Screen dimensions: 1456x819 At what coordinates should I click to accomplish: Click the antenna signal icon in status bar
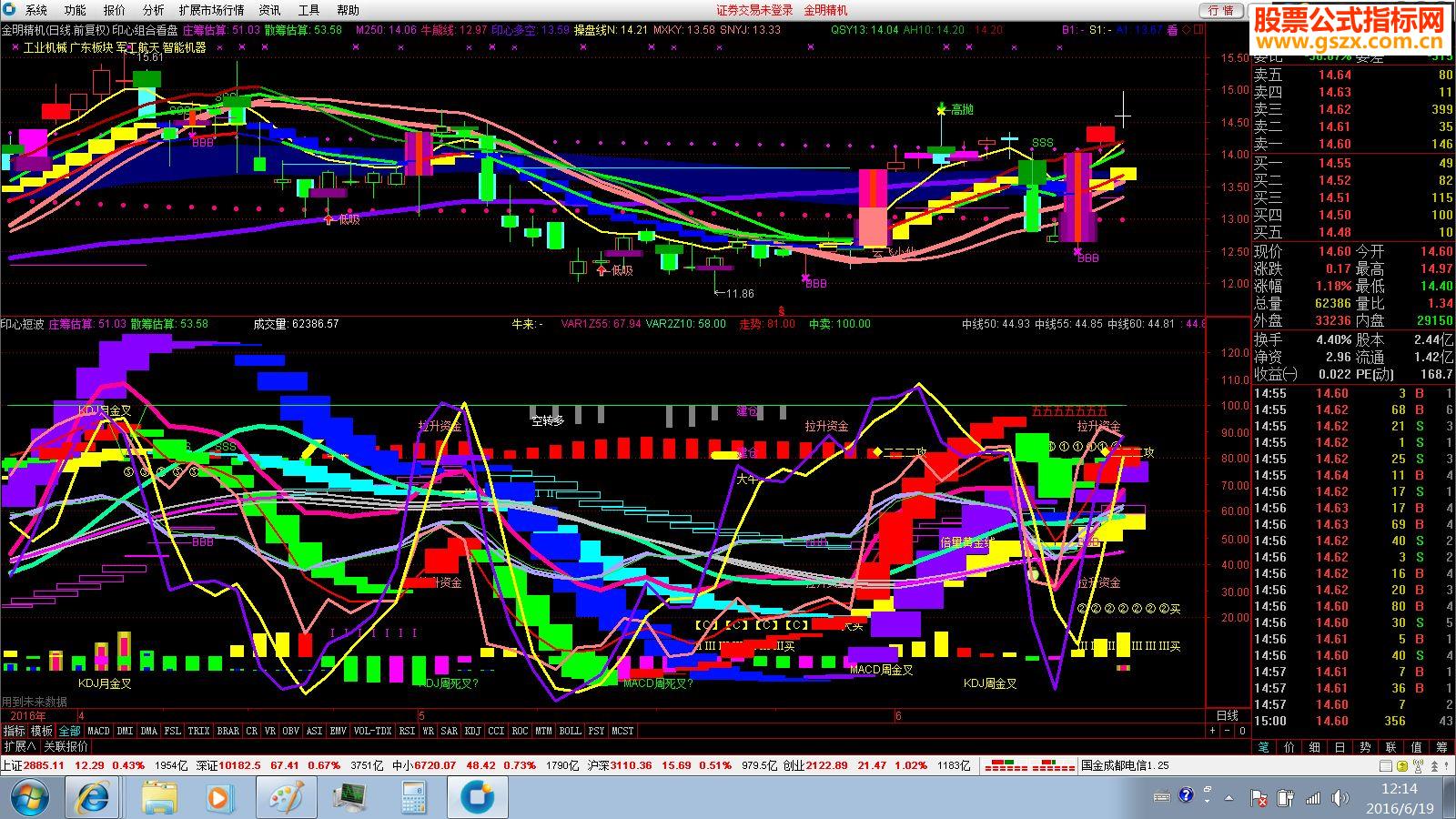(x=1419, y=766)
